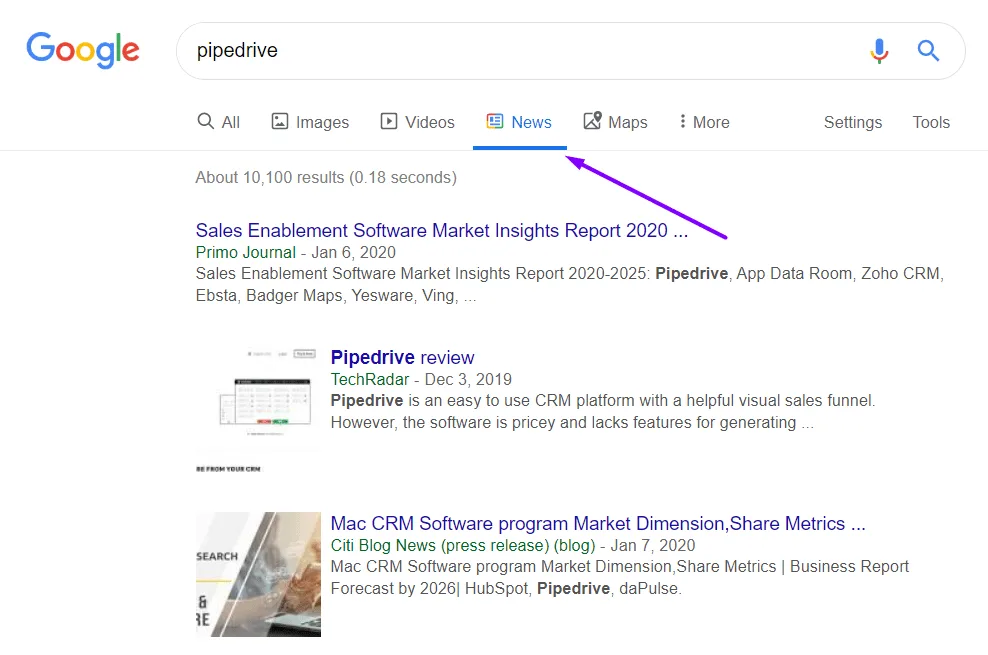
Task: Open the Pipedrive review headline
Action: (402, 357)
